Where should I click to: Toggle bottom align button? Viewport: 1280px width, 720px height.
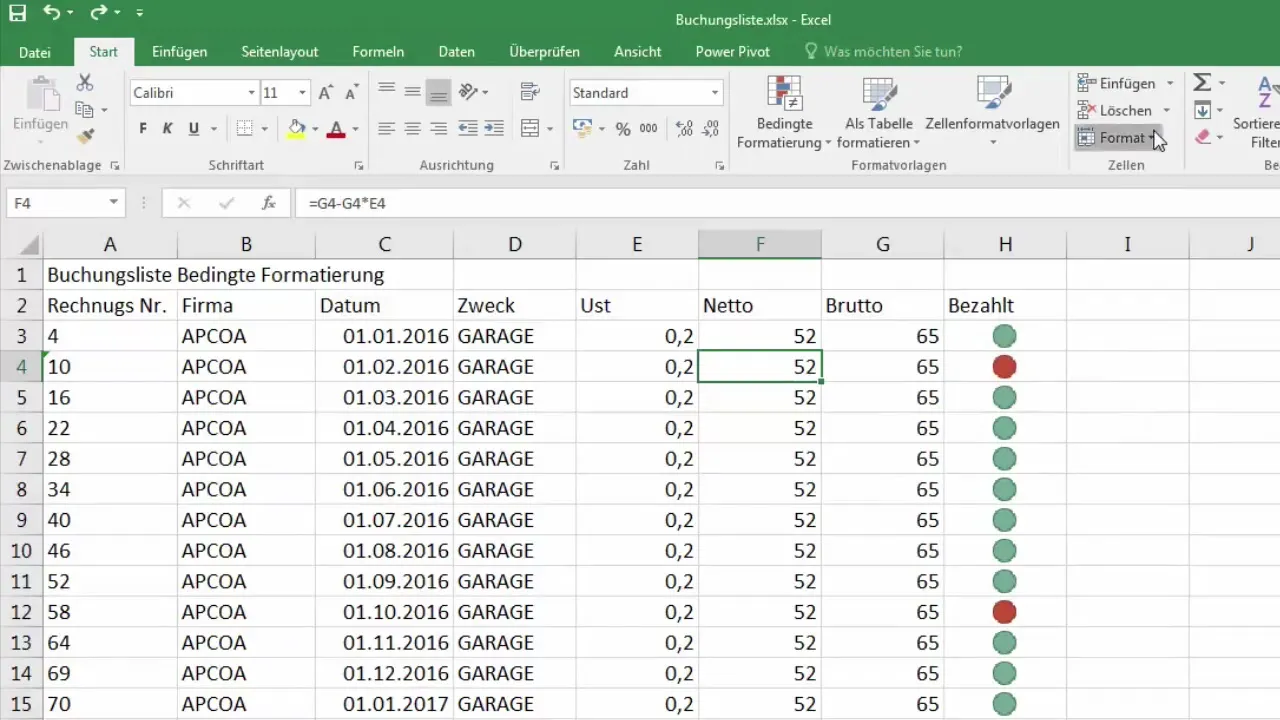[x=438, y=93]
